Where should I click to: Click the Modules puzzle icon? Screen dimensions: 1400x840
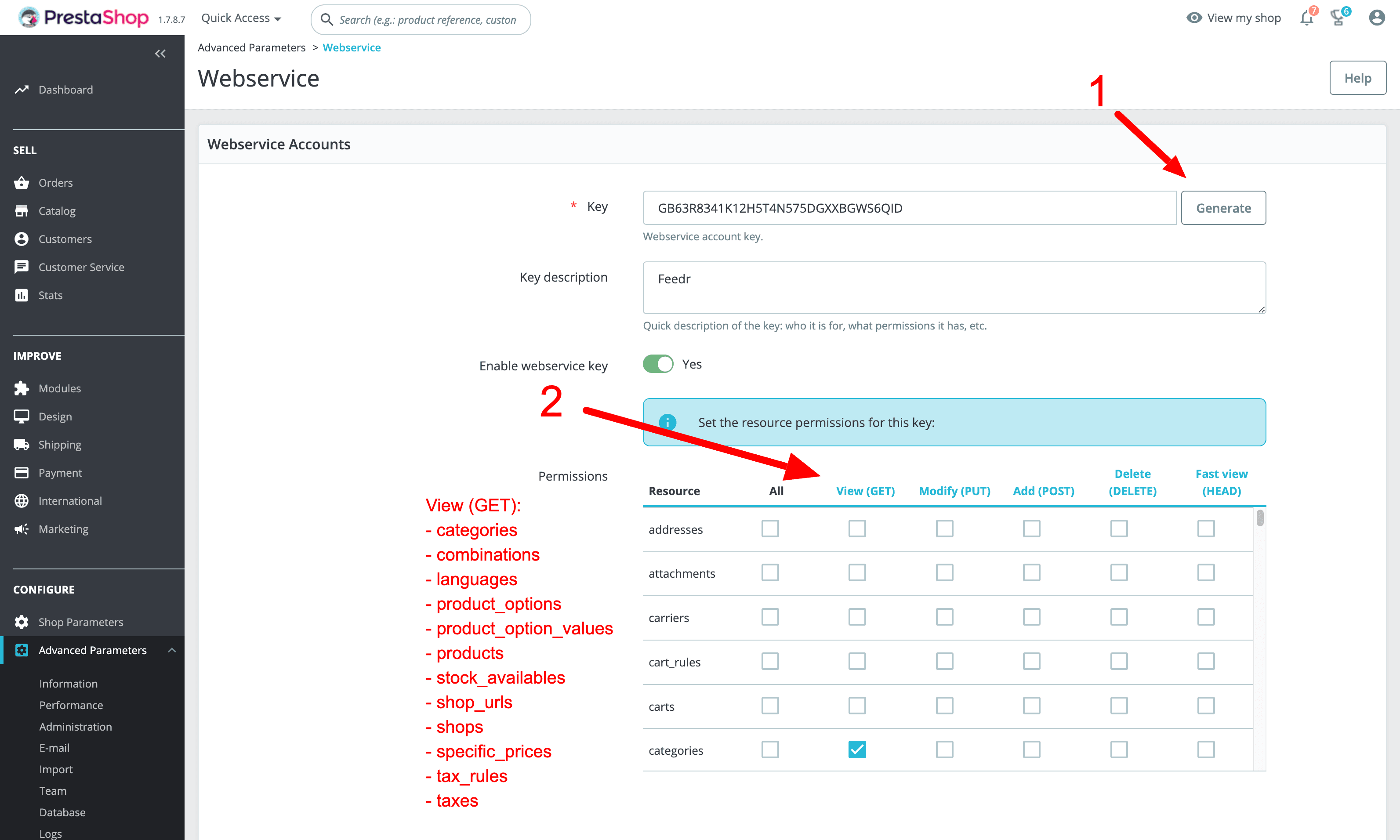point(22,388)
